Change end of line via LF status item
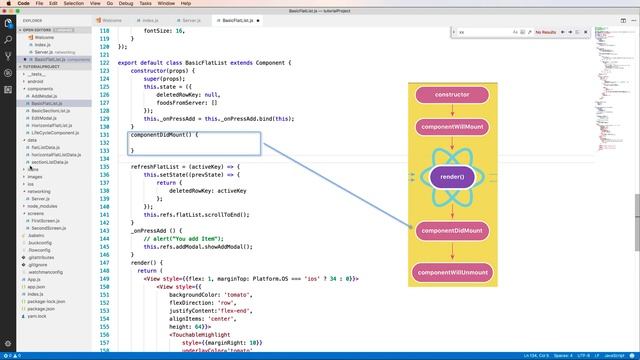 point(597,356)
